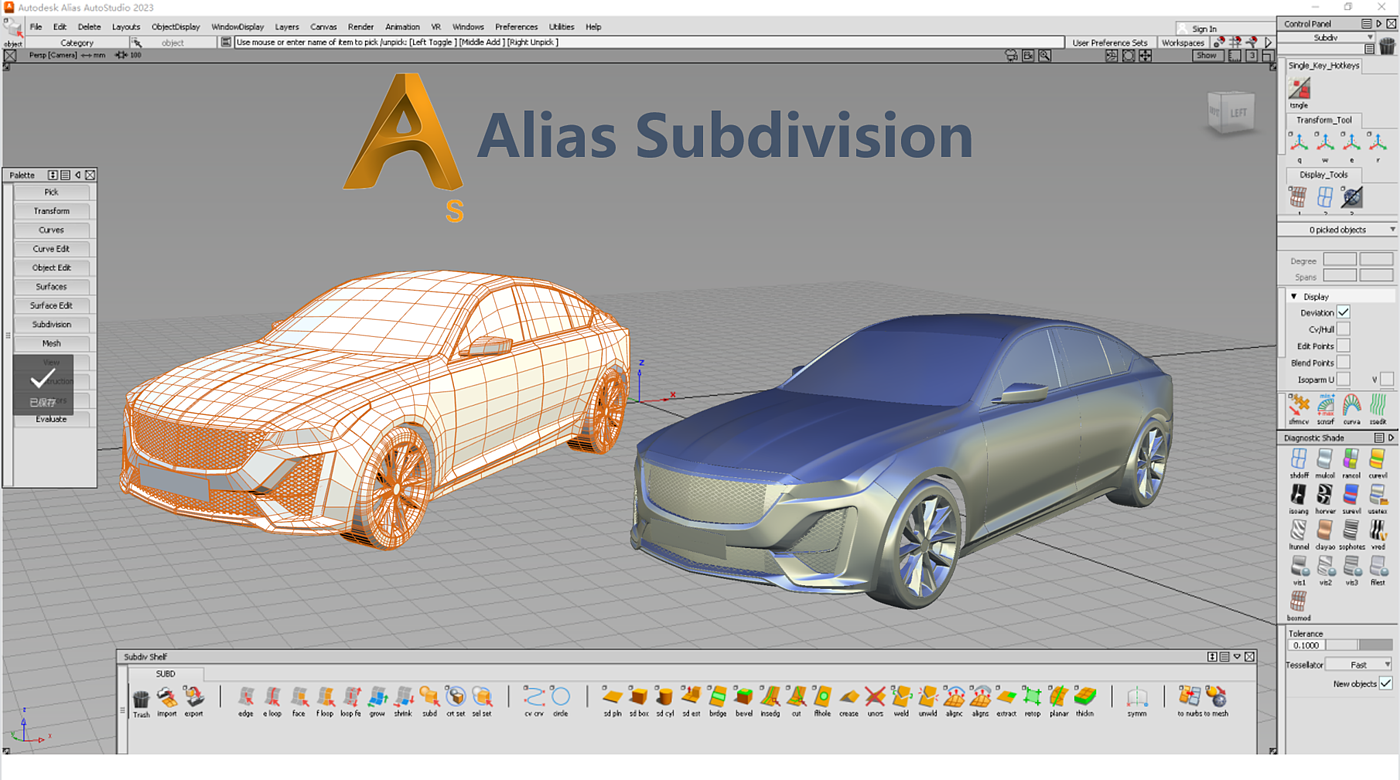Image resolution: width=1400 pixels, height=780 pixels.
Task: Adjust the Tolerance slider
Action: point(1358,645)
